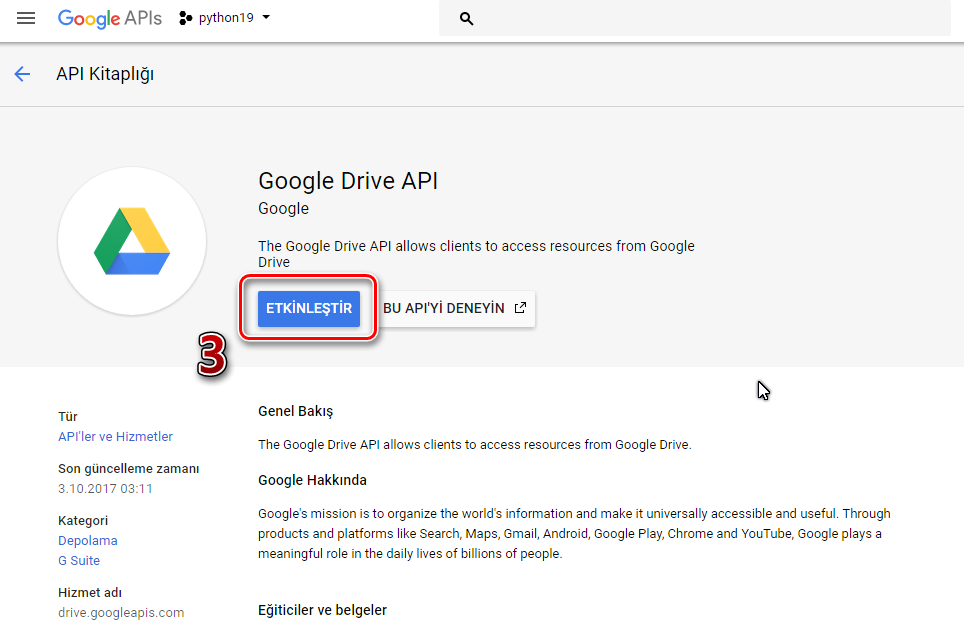Click the Tür label
964x632 pixels.
(x=68, y=417)
